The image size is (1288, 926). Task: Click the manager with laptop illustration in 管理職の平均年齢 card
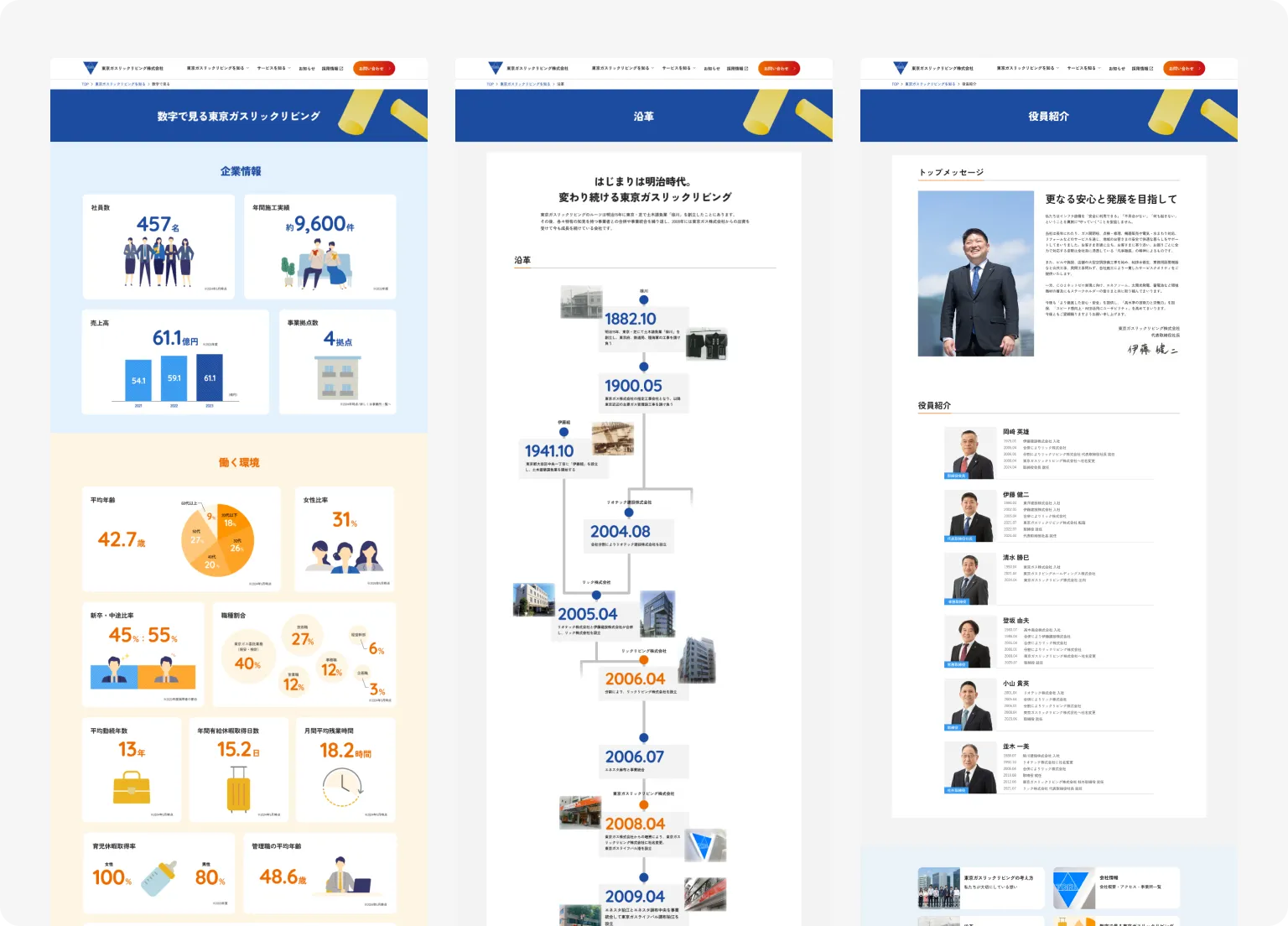point(347,875)
